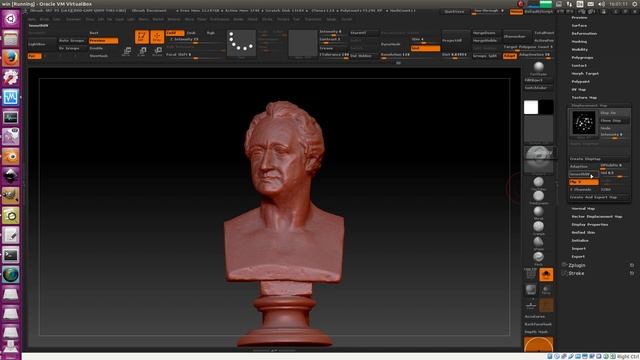Select the Scale transform icon

[142, 51]
